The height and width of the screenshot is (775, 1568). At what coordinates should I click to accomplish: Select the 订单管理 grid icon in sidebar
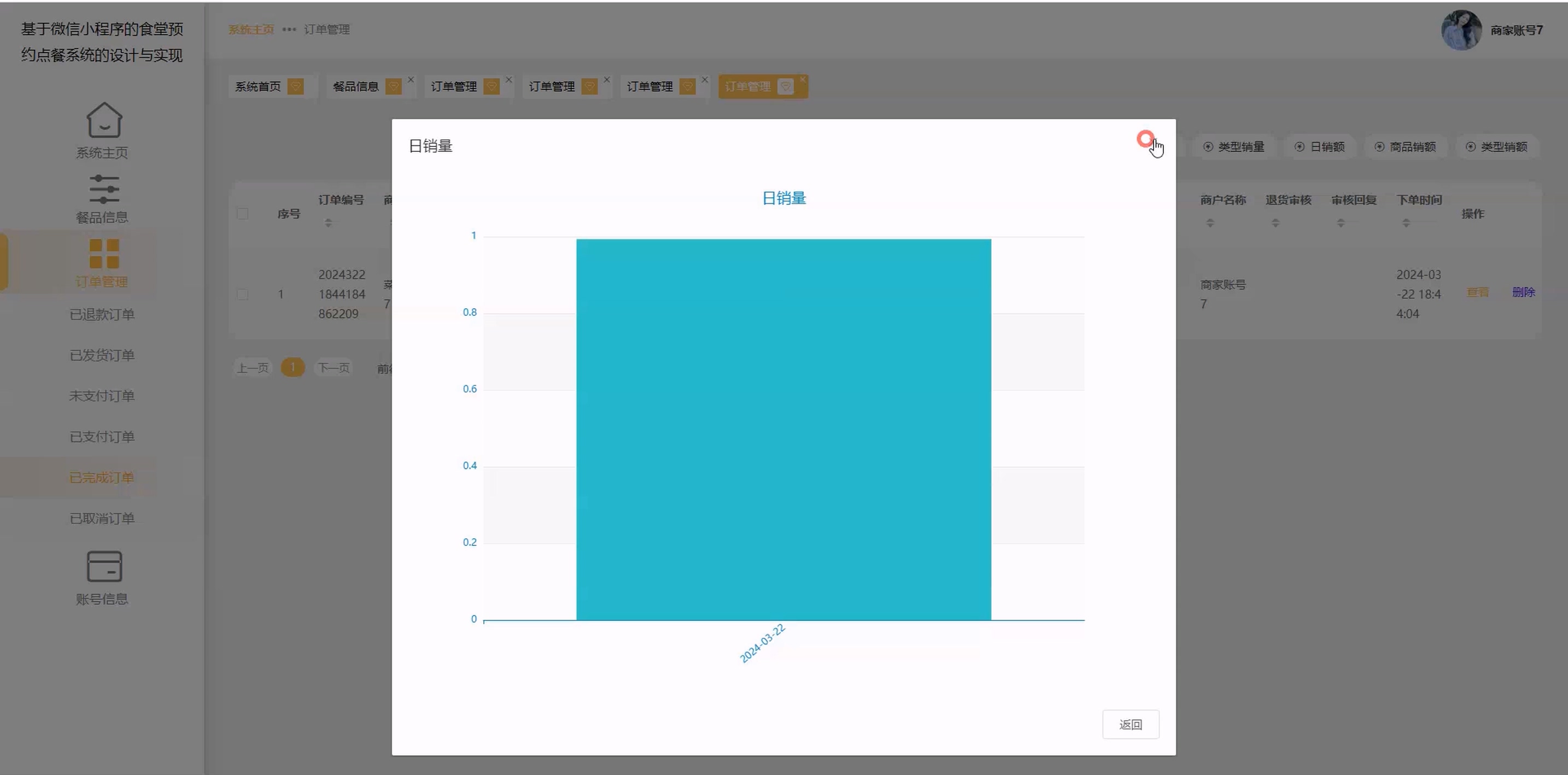point(104,254)
